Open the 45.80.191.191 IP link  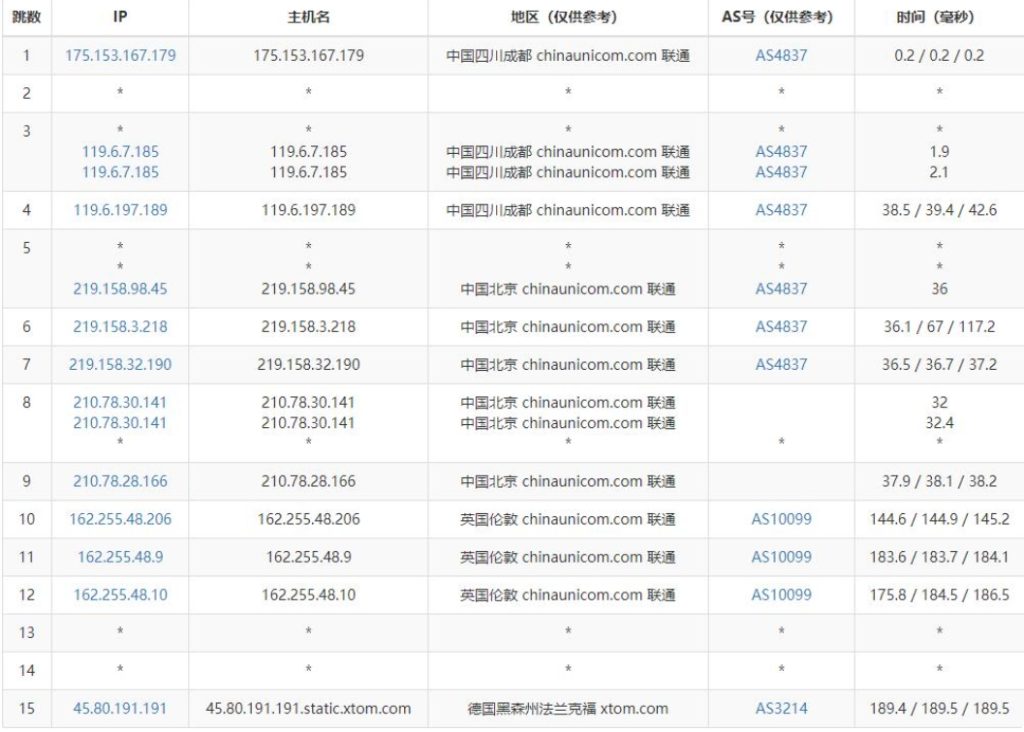point(119,707)
